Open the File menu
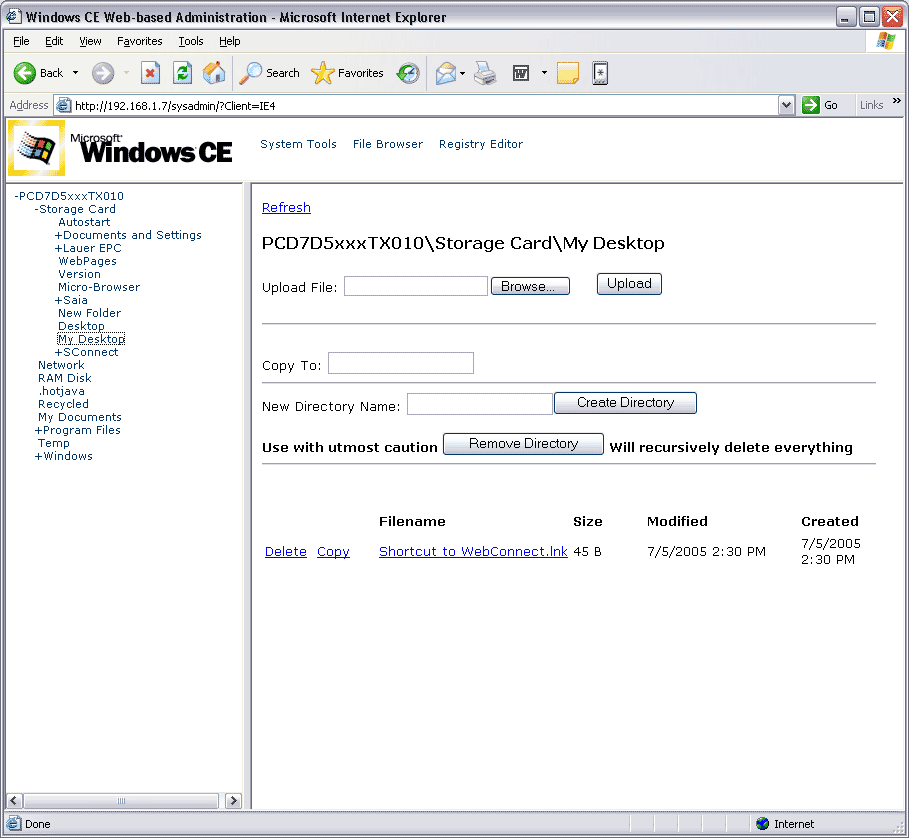The width and height of the screenshot is (909, 838). click(21, 41)
